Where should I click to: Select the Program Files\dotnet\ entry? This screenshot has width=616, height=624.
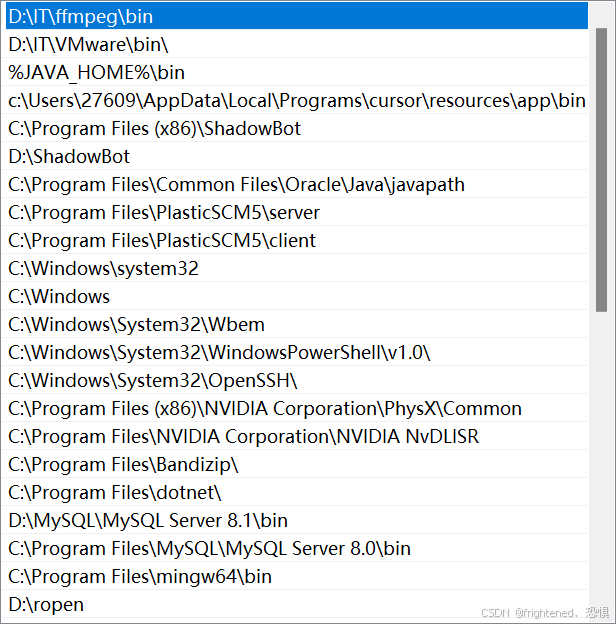tap(296, 492)
